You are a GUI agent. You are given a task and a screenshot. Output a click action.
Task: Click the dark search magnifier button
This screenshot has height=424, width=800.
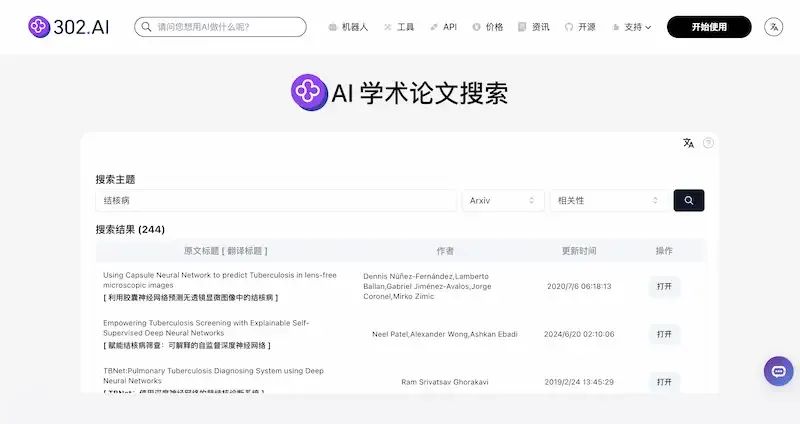pyautogui.click(x=689, y=201)
